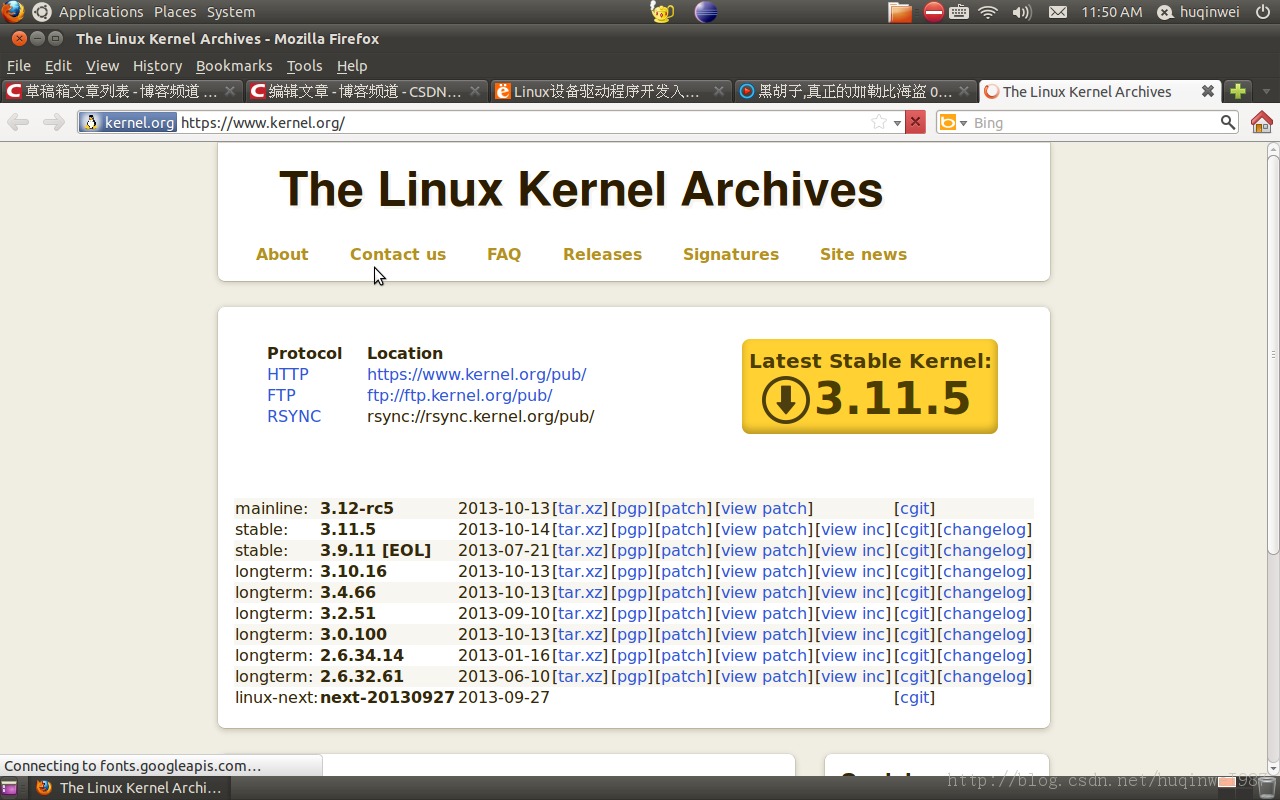Click the yellow character icon in top panel
The width and height of the screenshot is (1280, 800).
click(x=662, y=12)
